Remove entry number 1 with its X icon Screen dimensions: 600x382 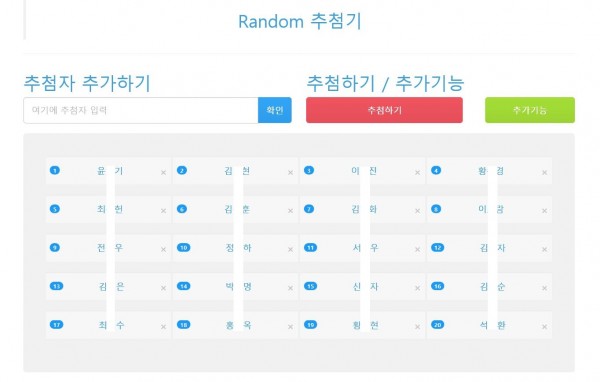point(163,173)
